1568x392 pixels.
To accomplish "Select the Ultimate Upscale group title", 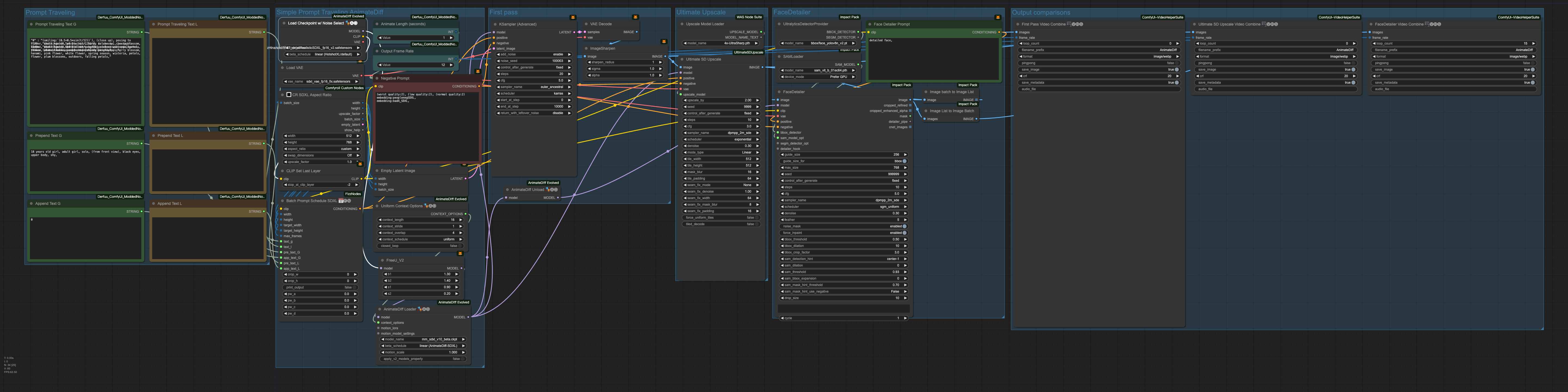I will tap(701, 12).
